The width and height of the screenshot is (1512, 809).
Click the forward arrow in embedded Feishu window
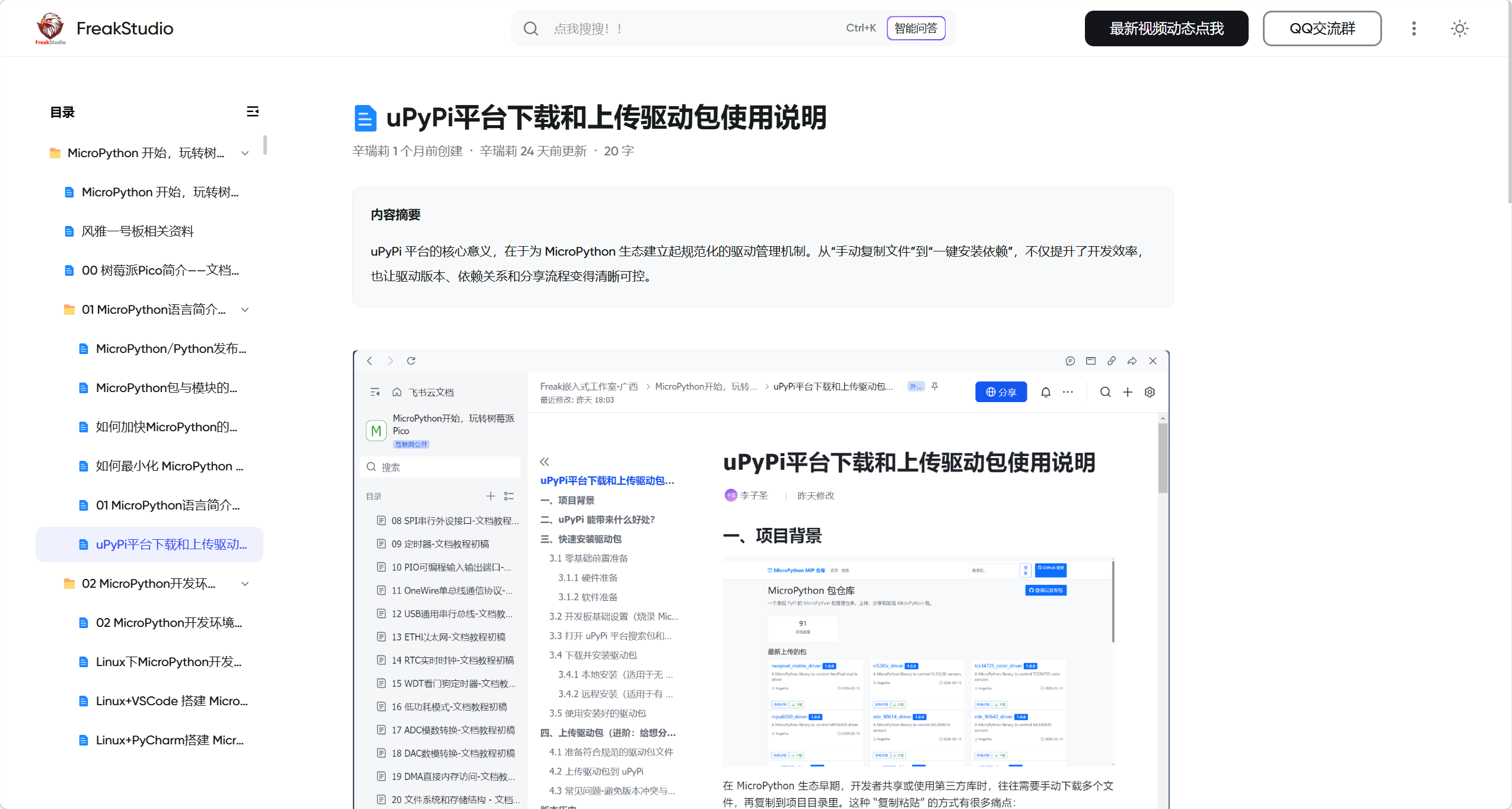[390, 361]
